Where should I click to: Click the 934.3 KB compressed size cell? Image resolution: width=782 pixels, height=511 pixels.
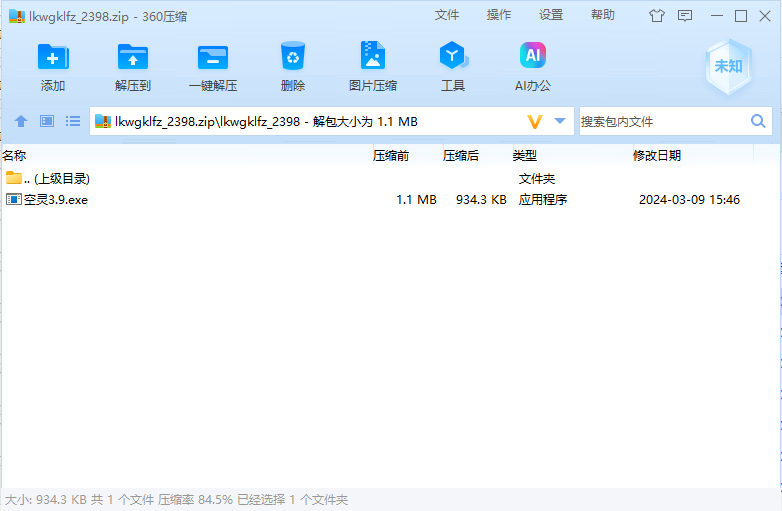[481, 200]
